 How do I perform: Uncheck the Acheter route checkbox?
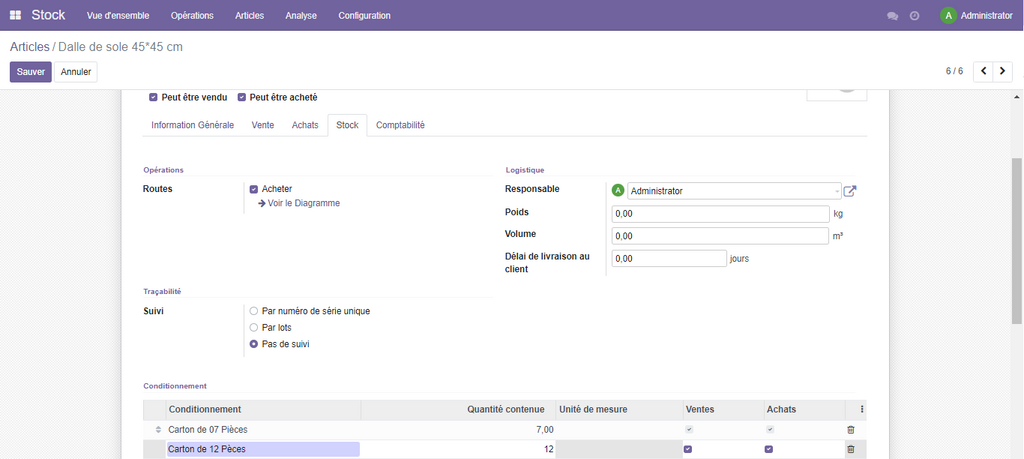[x=254, y=189]
